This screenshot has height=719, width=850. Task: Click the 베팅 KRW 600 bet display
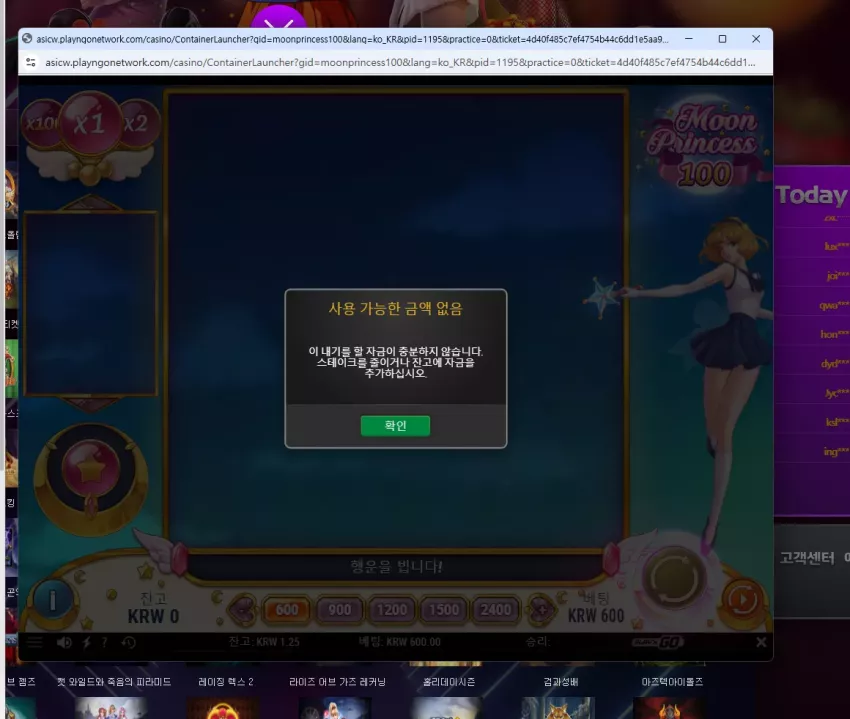(x=596, y=608)
